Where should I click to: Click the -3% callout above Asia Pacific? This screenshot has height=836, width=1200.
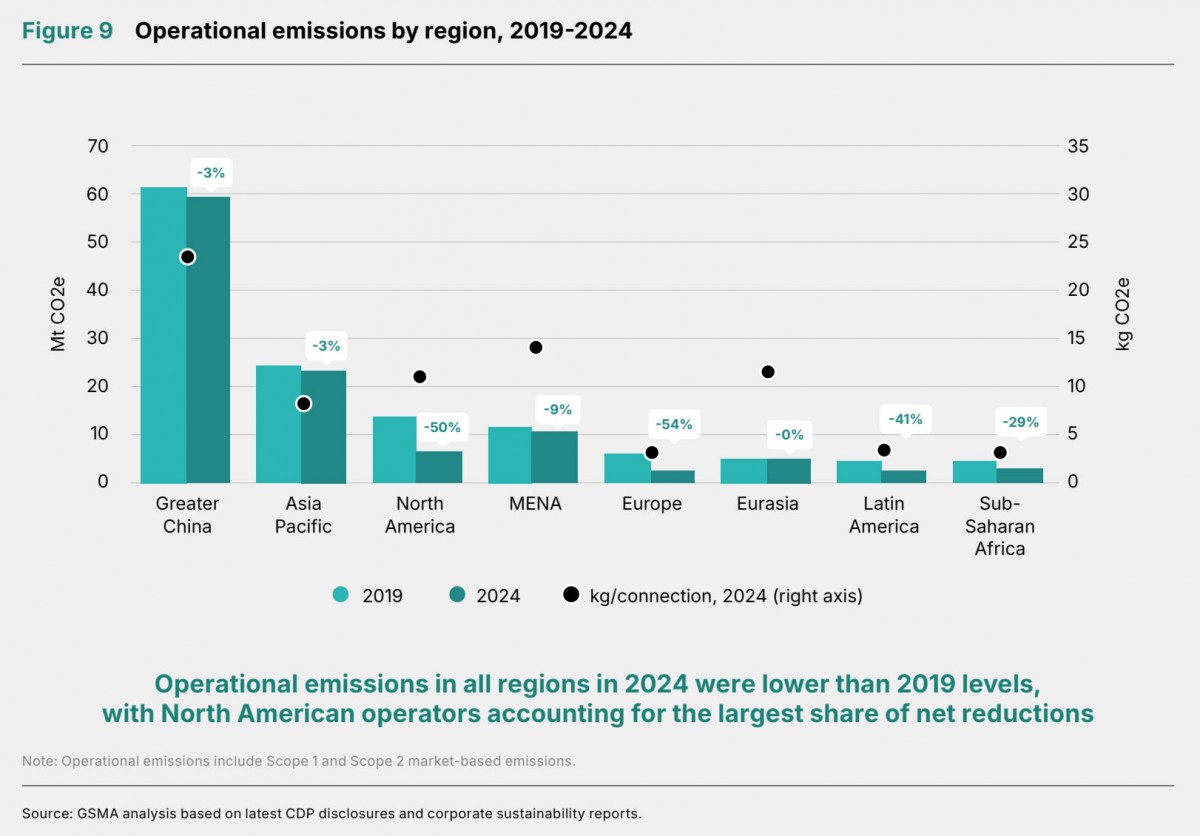326,346
